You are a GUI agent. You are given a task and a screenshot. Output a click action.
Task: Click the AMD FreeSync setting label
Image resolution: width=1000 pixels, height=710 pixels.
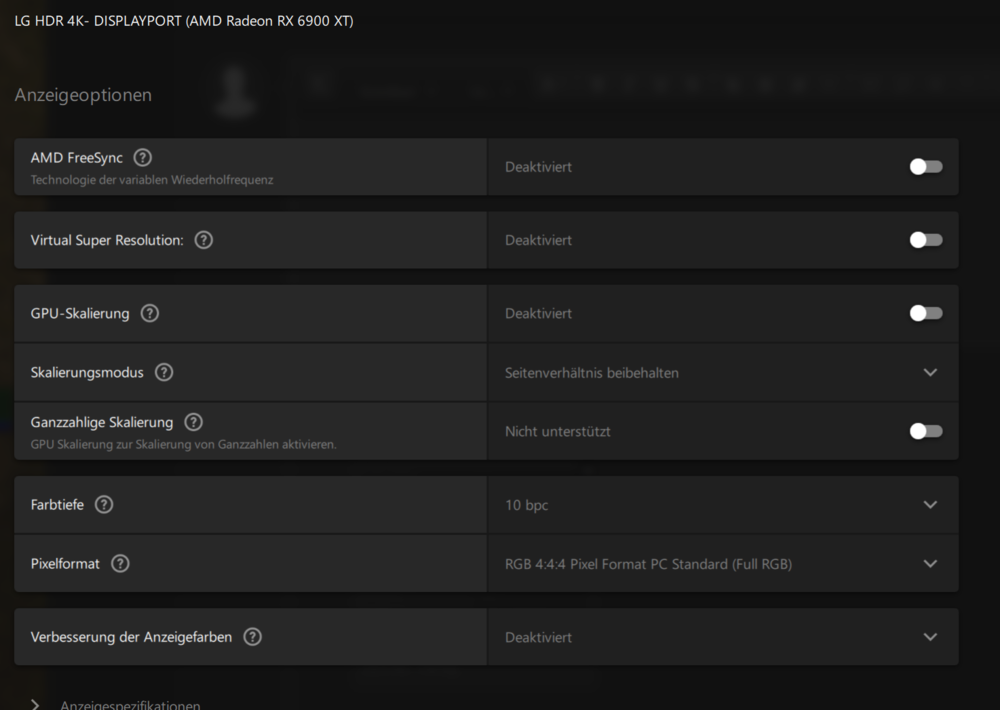click(77, 158)
